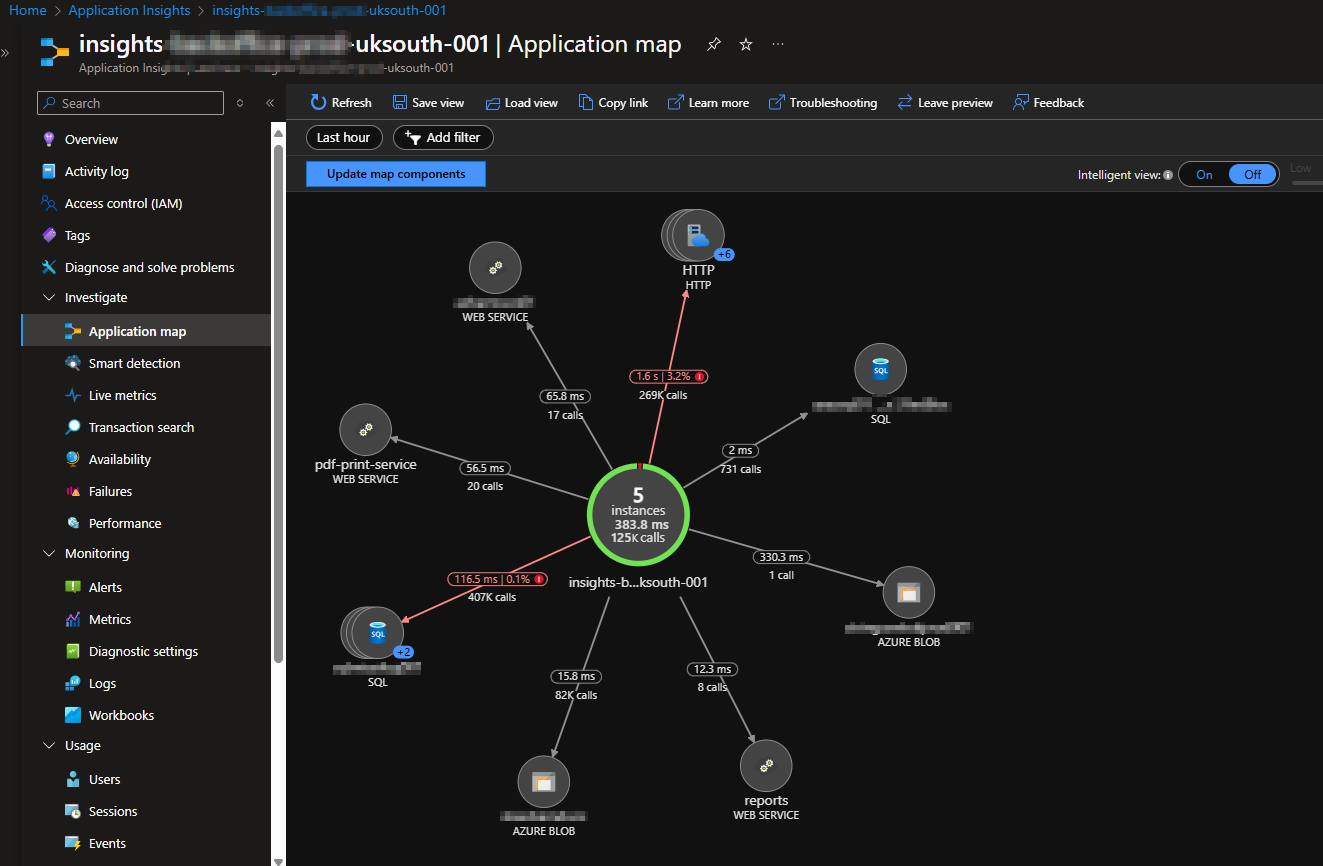Image resolution: width=1323 pixels, height=866 pixels.
Task: Click the +6 badge on HTTP node
Action: point(725,254)
